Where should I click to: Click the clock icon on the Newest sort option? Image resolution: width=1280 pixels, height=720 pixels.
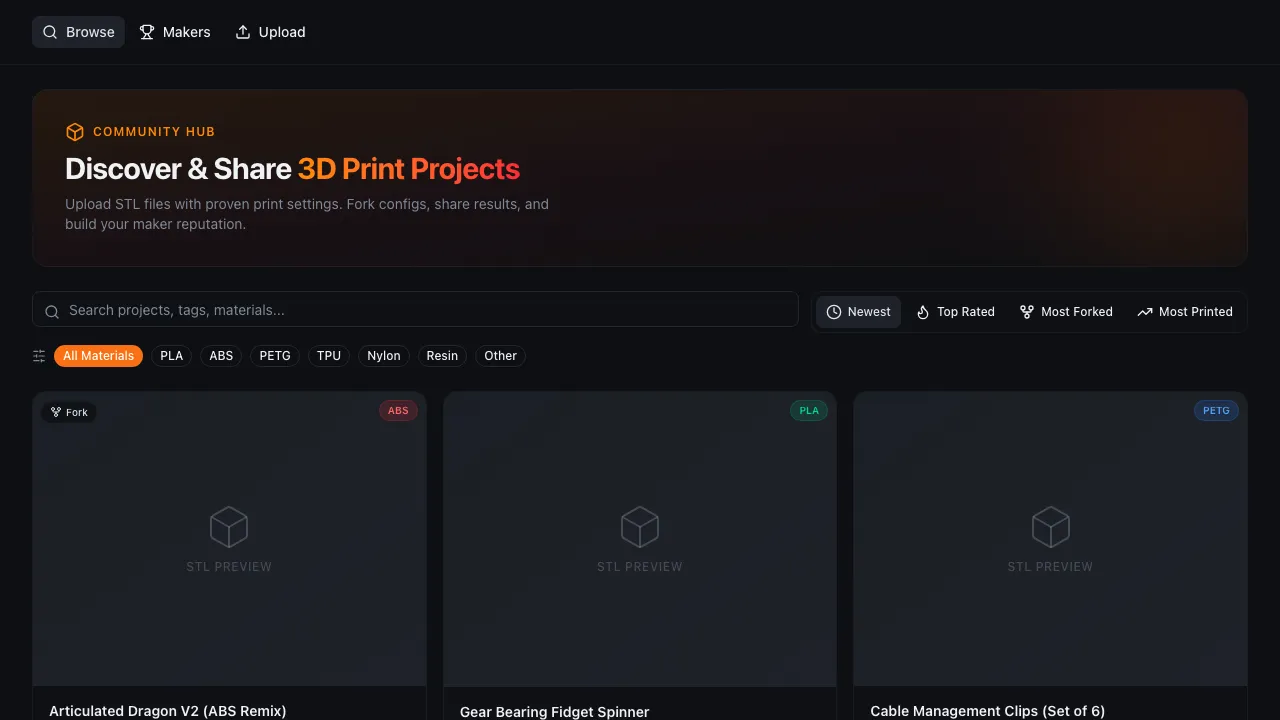tap(834, 311)
